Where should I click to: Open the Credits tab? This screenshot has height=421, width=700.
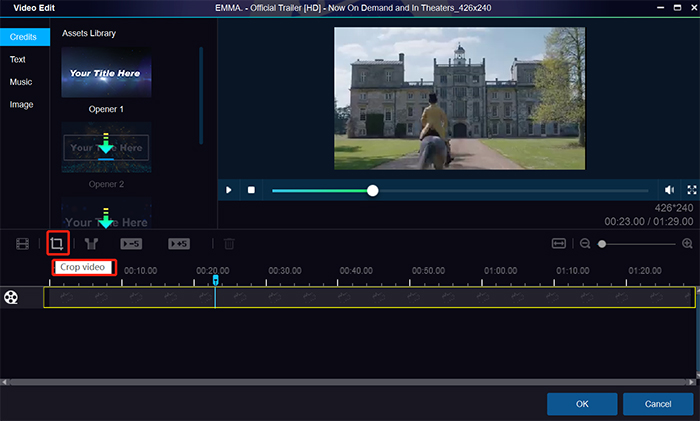(24, 37)
